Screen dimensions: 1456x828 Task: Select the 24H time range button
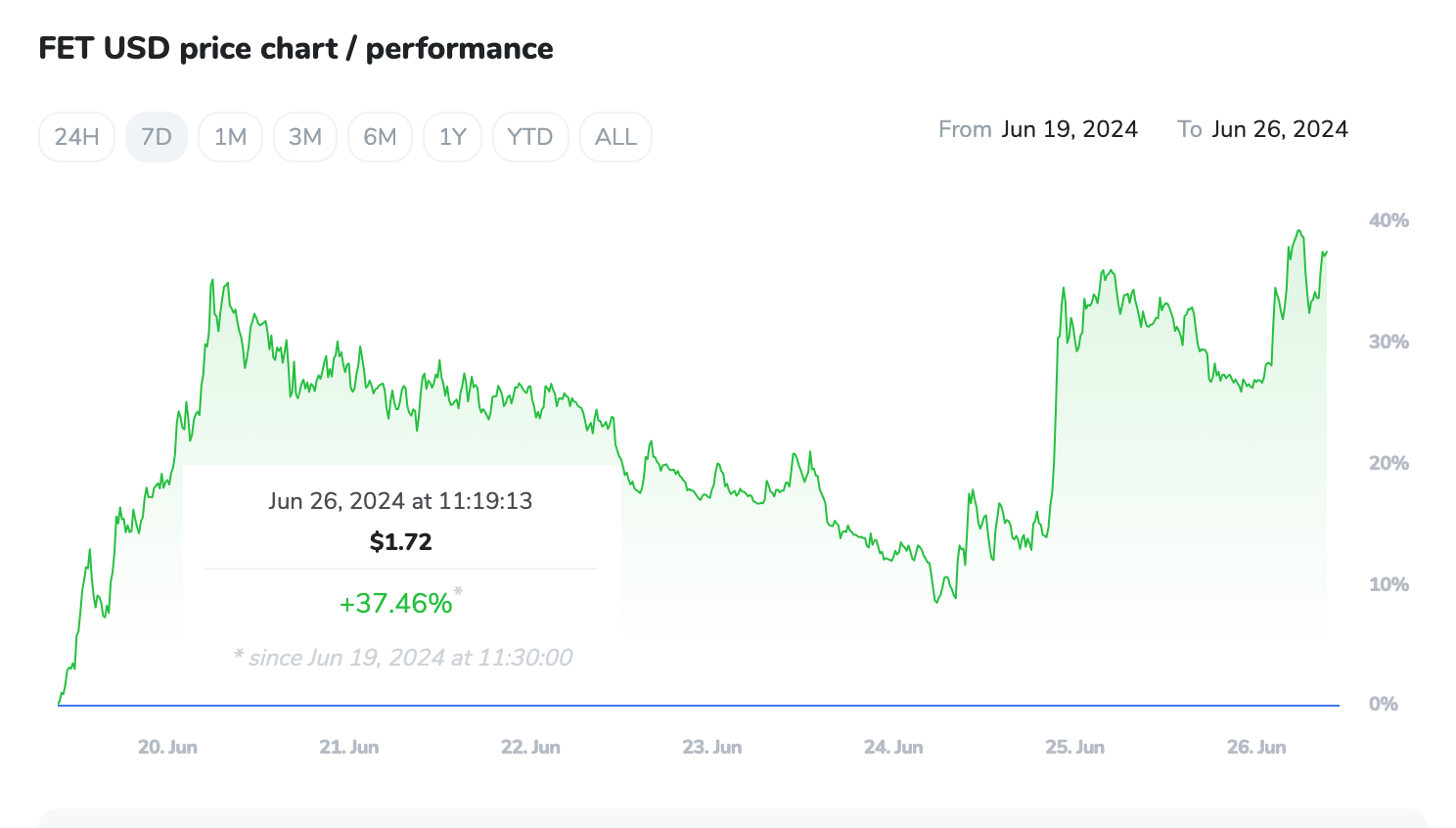coord(76,137)
